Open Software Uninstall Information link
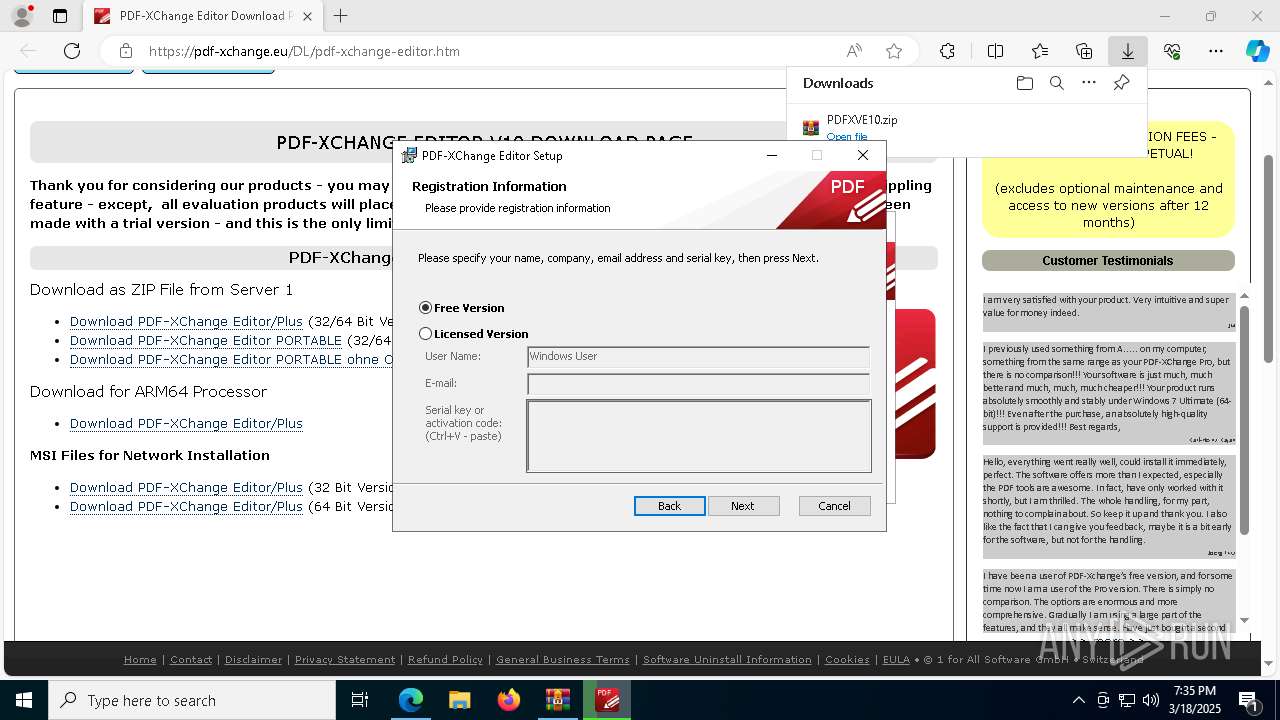 pyautogui.click(x=727, y=660)
